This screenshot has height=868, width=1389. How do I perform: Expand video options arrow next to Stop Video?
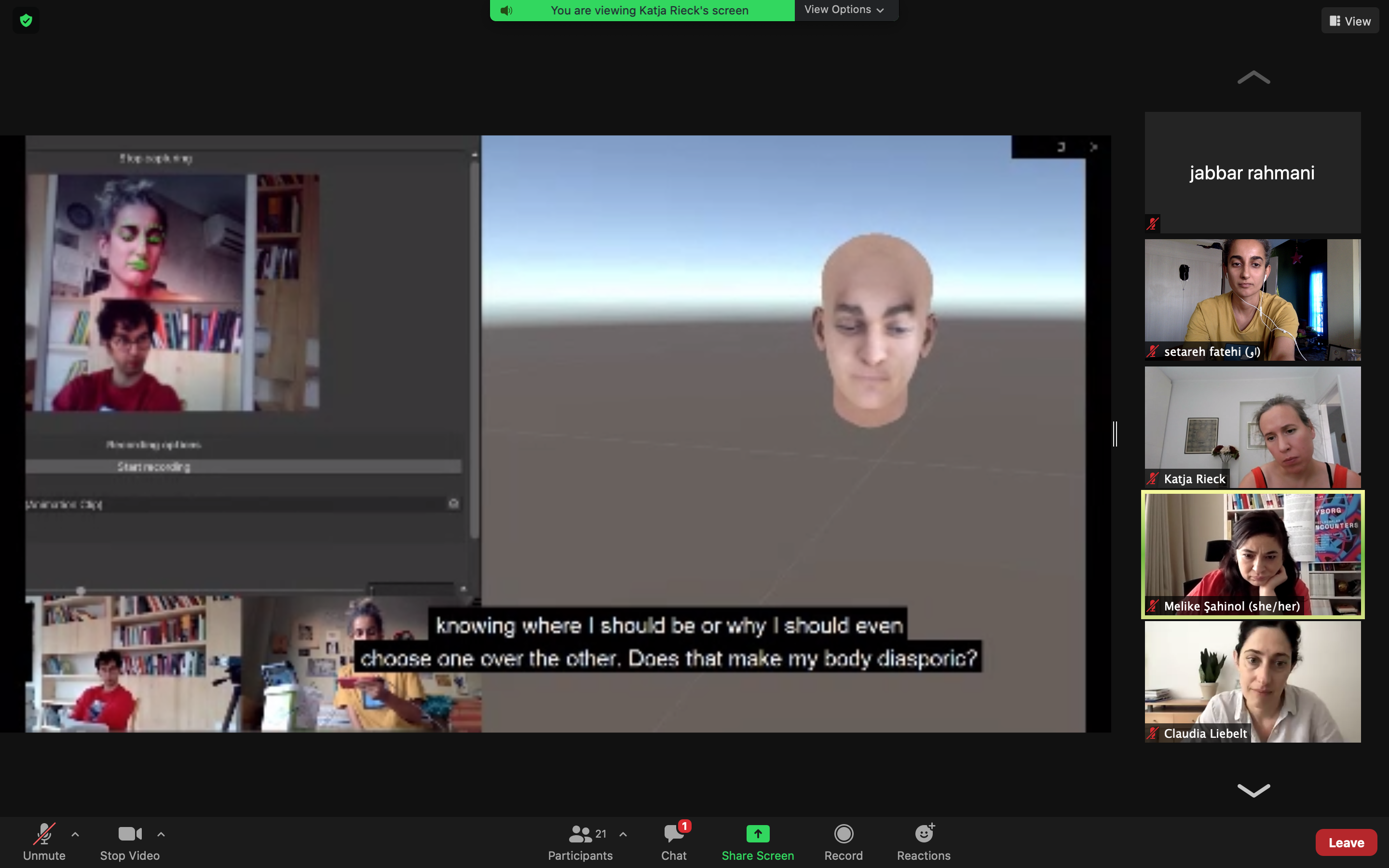pyautogui.click(x=161, y=834)
